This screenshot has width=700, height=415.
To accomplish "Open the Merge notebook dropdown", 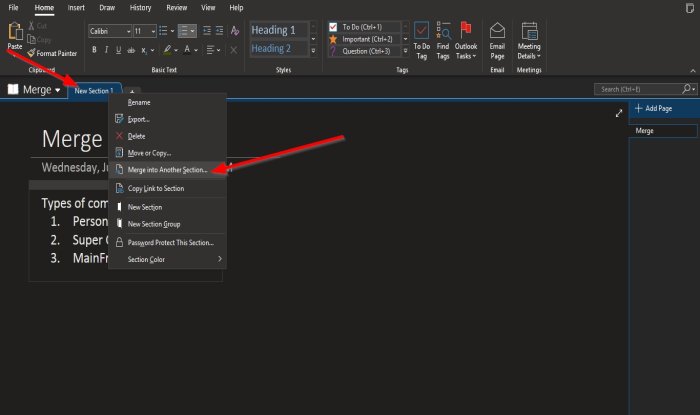I will (35, 90).
